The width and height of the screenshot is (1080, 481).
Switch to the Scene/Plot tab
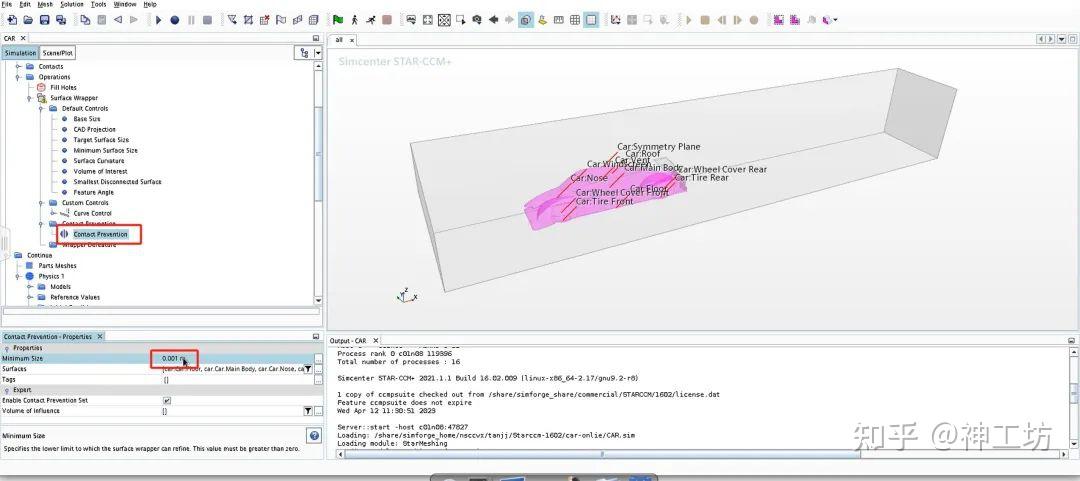click(x=57, y=53)
